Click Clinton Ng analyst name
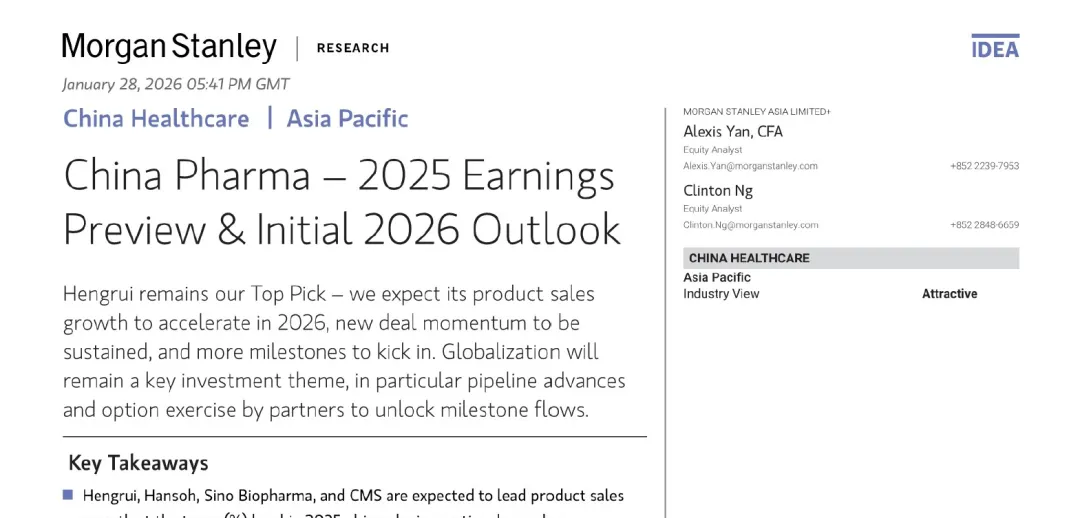The width and height of the screenshot is (1080, 518). coord(718,190)
